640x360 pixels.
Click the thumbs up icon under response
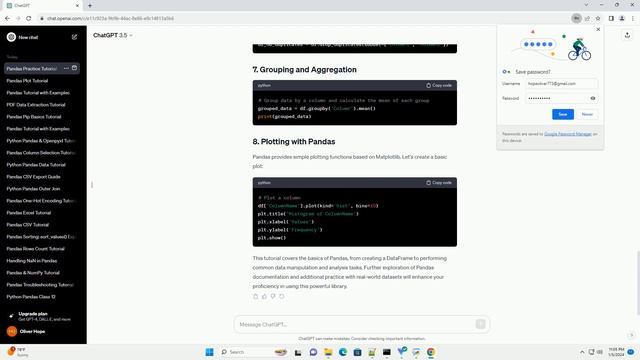pos(264,296)
